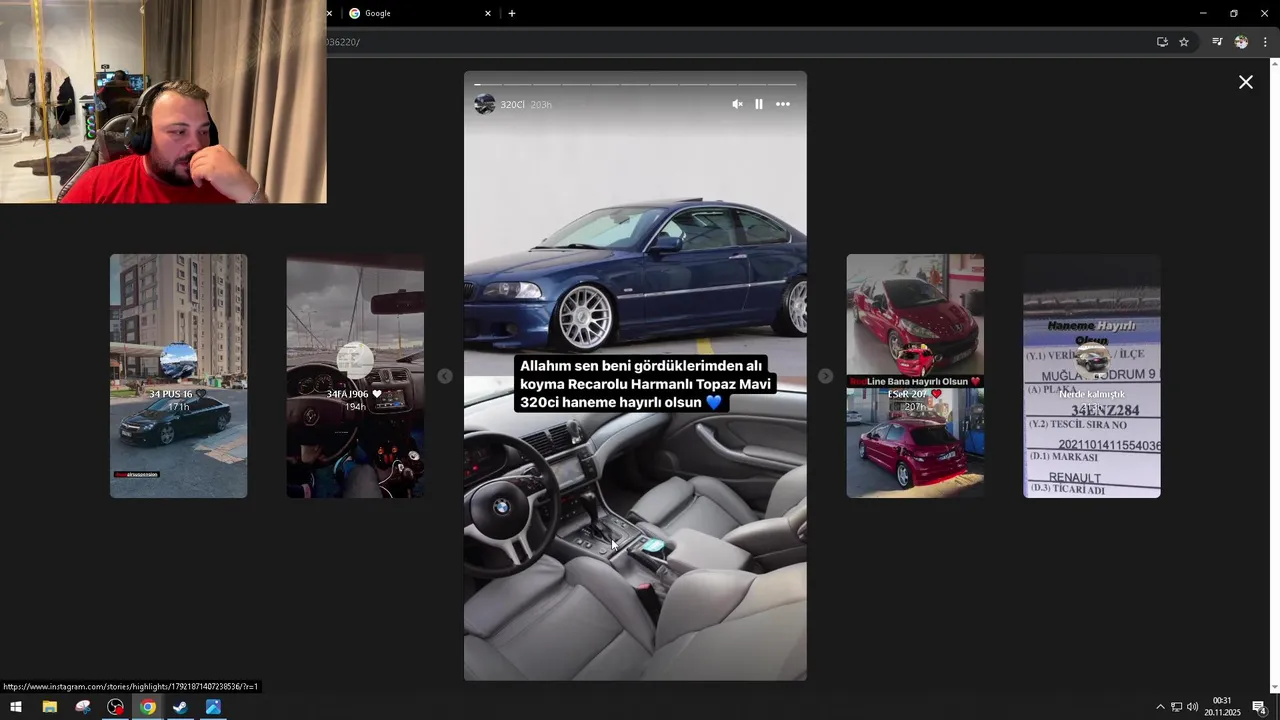Screen dimensions: 1280x720
Task: Show hidden system tray icons
Action: (1160, 707)
